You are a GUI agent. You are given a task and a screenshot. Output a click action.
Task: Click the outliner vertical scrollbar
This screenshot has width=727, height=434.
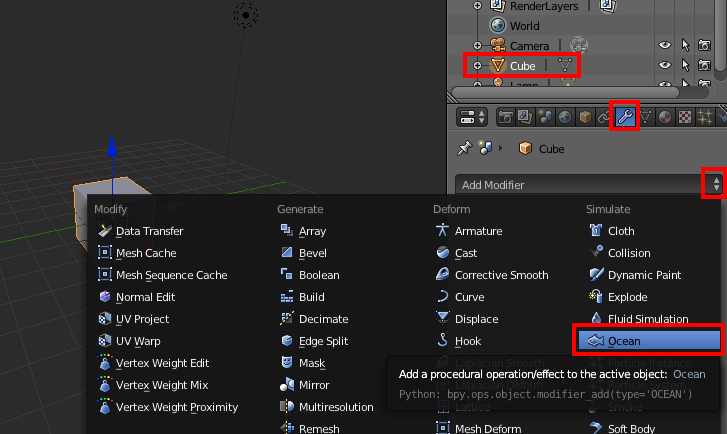(721, 35)
